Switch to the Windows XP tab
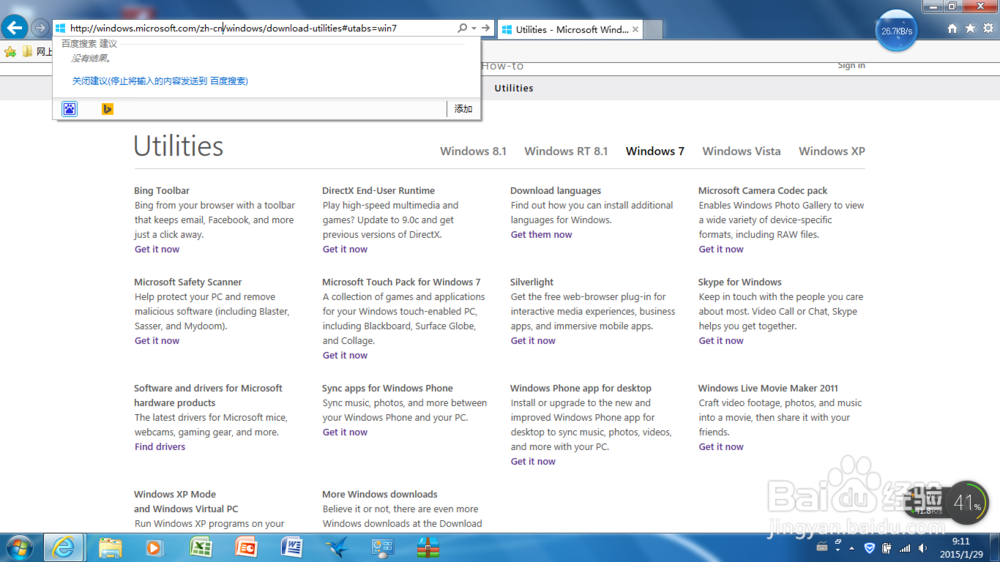Screen dimensions: 1000x562 point(832,151)
